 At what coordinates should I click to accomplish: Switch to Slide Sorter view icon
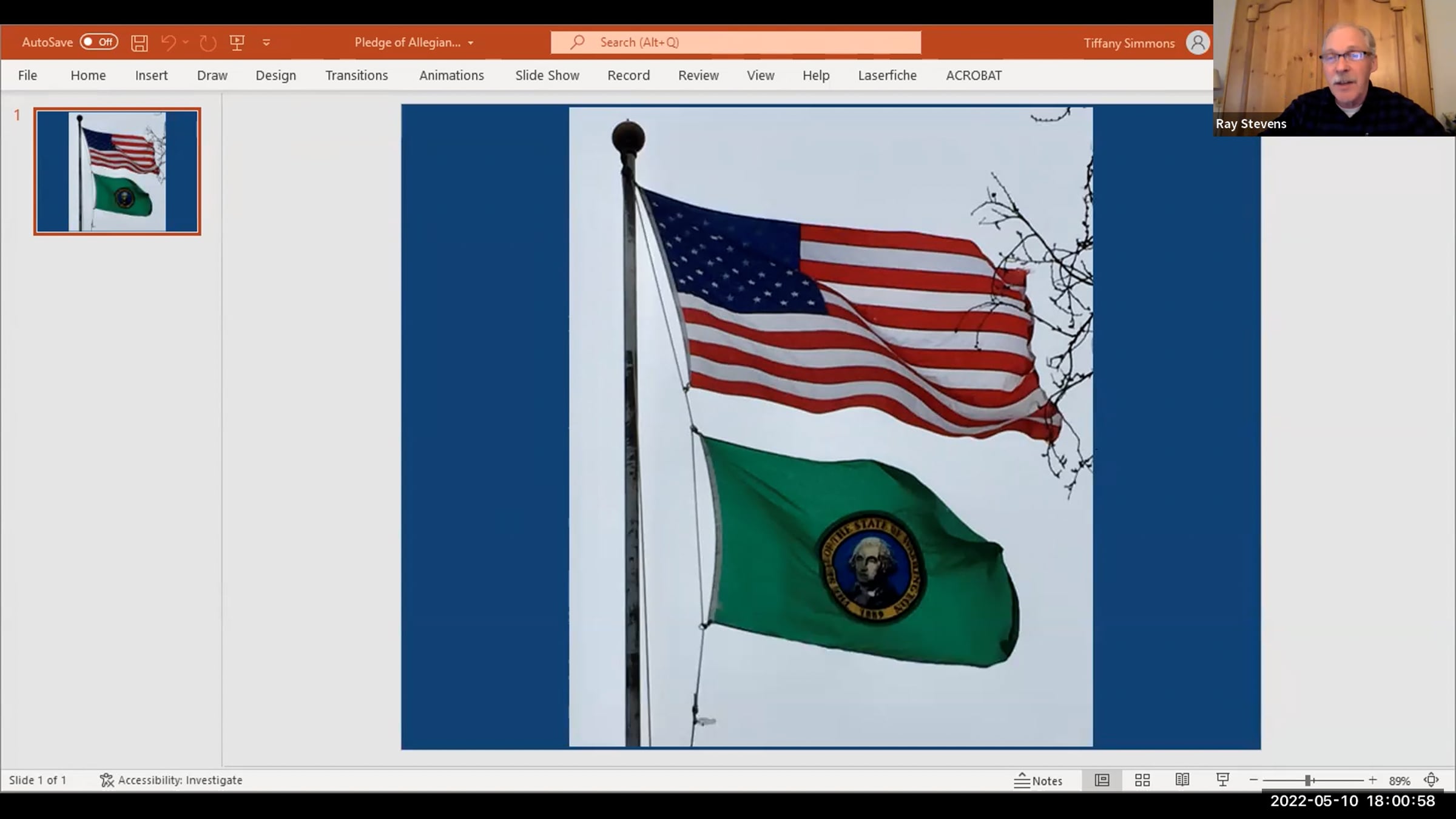click(x=1142, y=780)
